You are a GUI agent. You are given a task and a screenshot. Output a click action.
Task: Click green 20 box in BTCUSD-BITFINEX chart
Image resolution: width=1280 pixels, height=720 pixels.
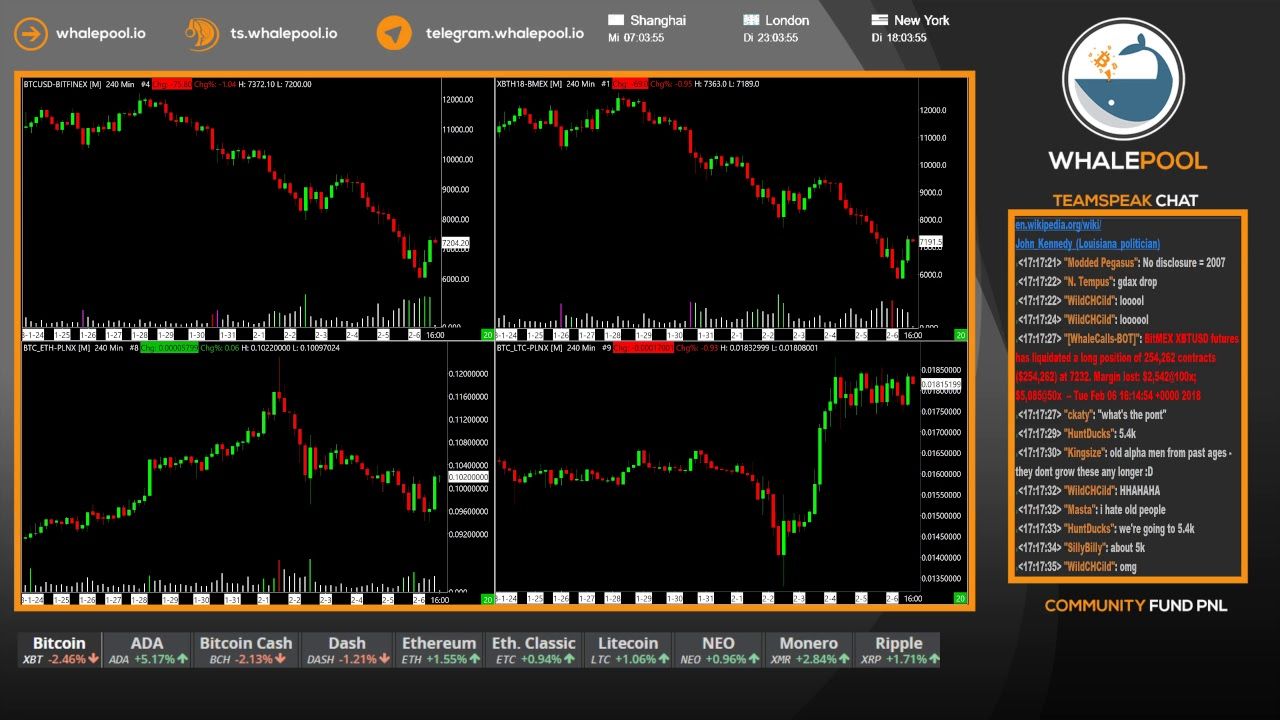click(x=487, y=335)
